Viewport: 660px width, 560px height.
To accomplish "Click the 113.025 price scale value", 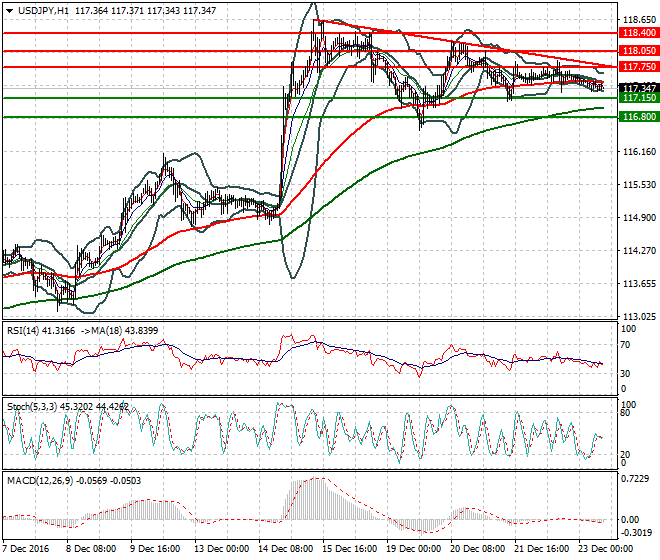I will 639,317.
